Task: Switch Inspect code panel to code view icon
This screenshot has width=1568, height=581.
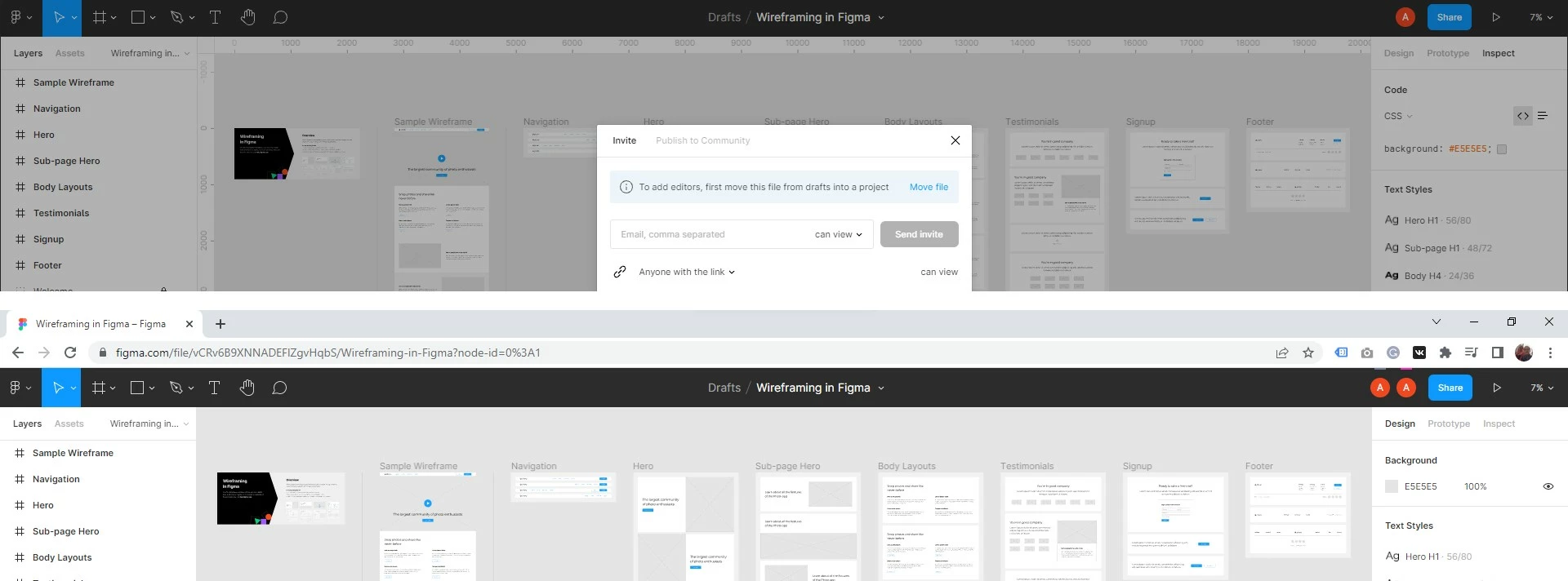Action: click(1523, 116)
